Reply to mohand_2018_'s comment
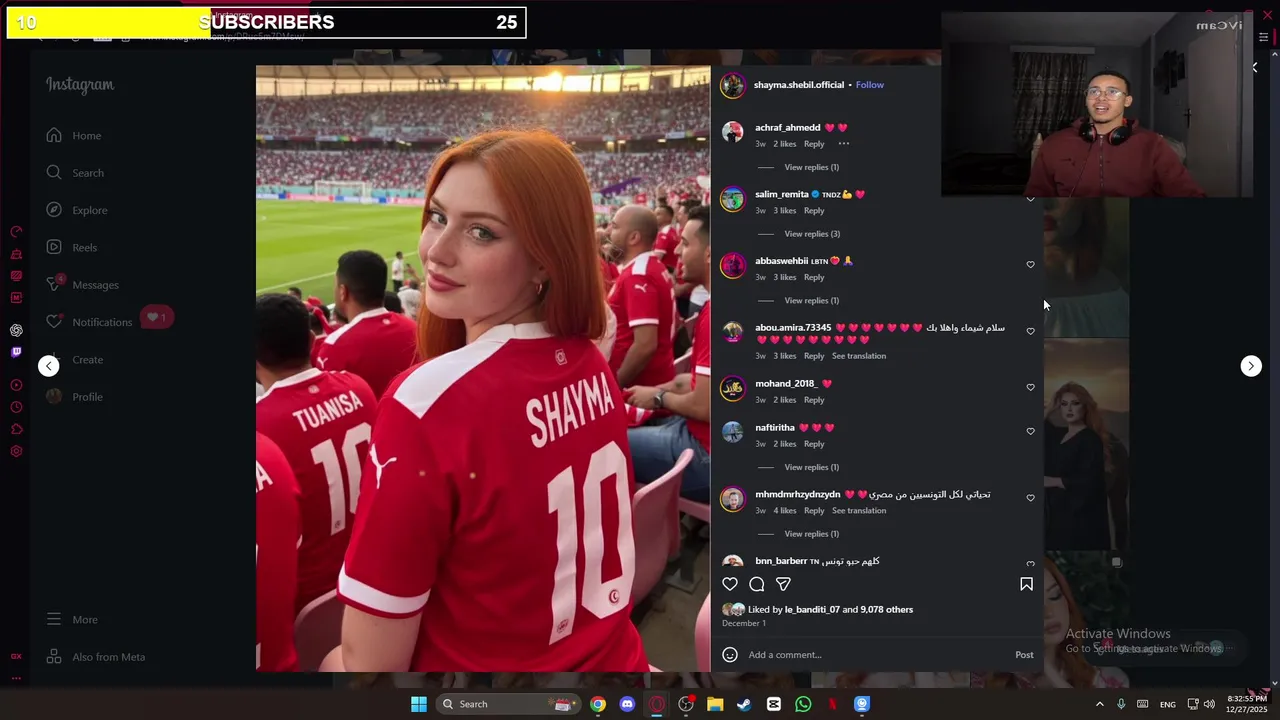 (814, 400)
